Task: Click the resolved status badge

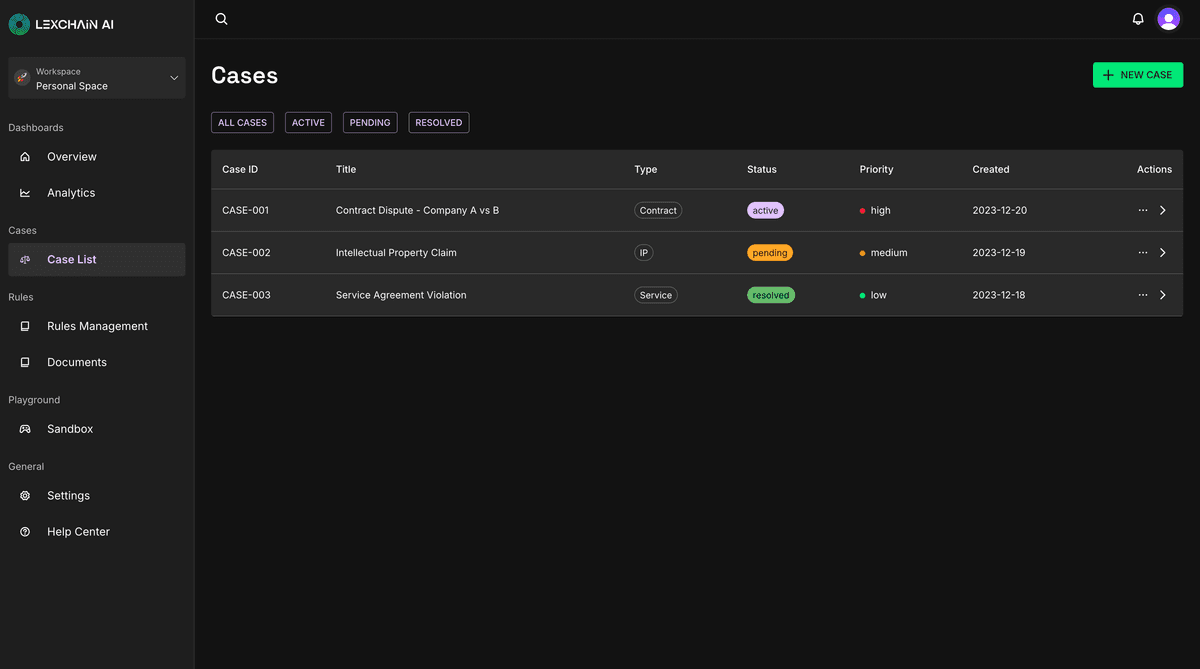Action: tap(771, 295)
